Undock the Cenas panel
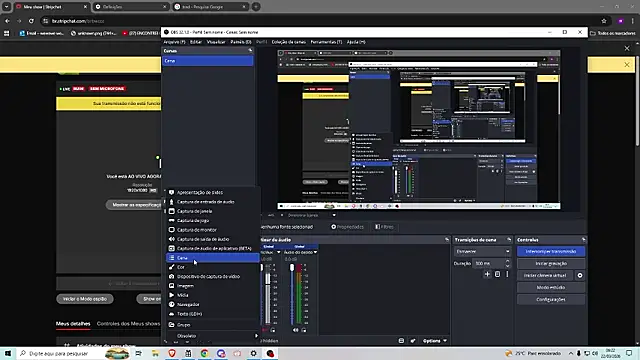This screenshot has width=640, height=360. (250, 51)
